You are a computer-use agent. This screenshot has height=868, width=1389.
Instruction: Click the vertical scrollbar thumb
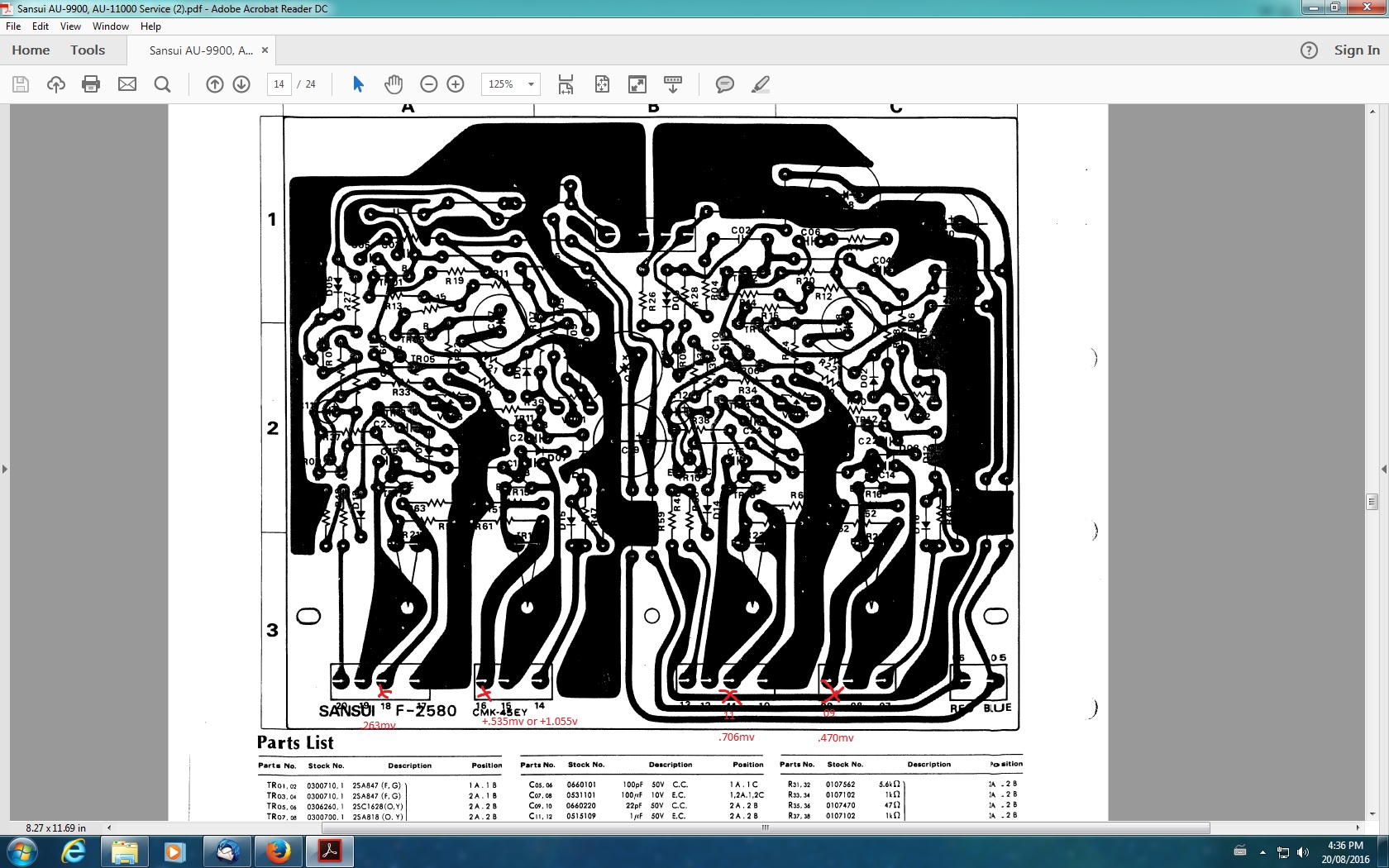tap(1372, 501)
